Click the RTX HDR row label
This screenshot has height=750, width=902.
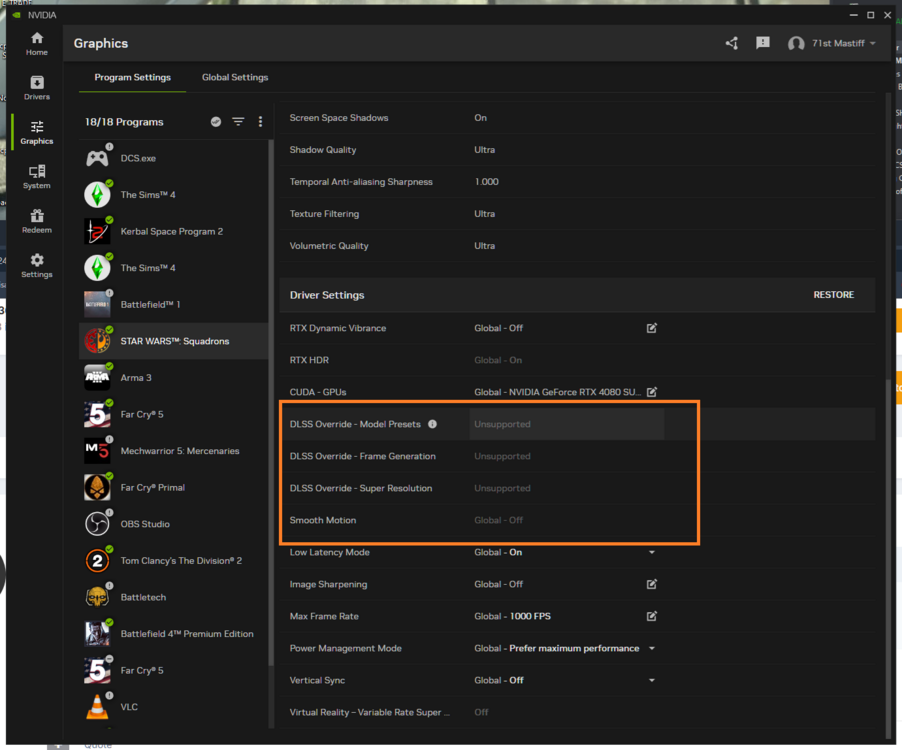pos(309,360)
